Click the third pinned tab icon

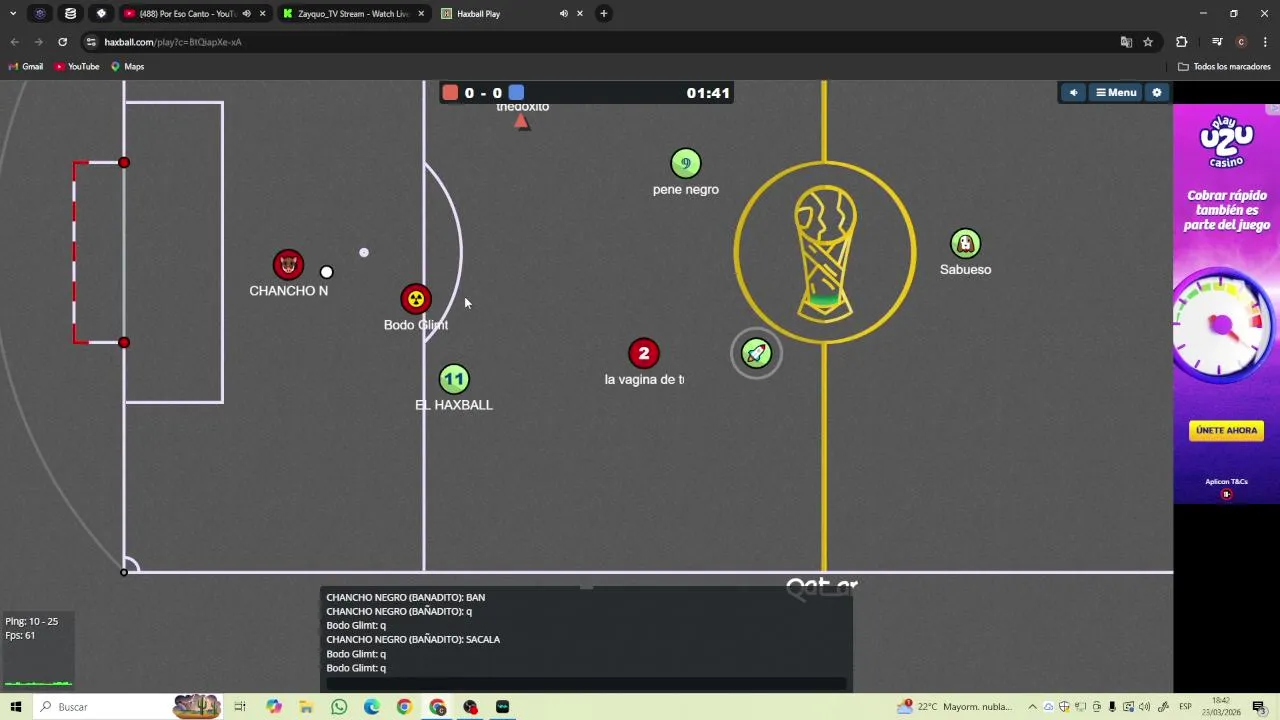tap(101, 14)
